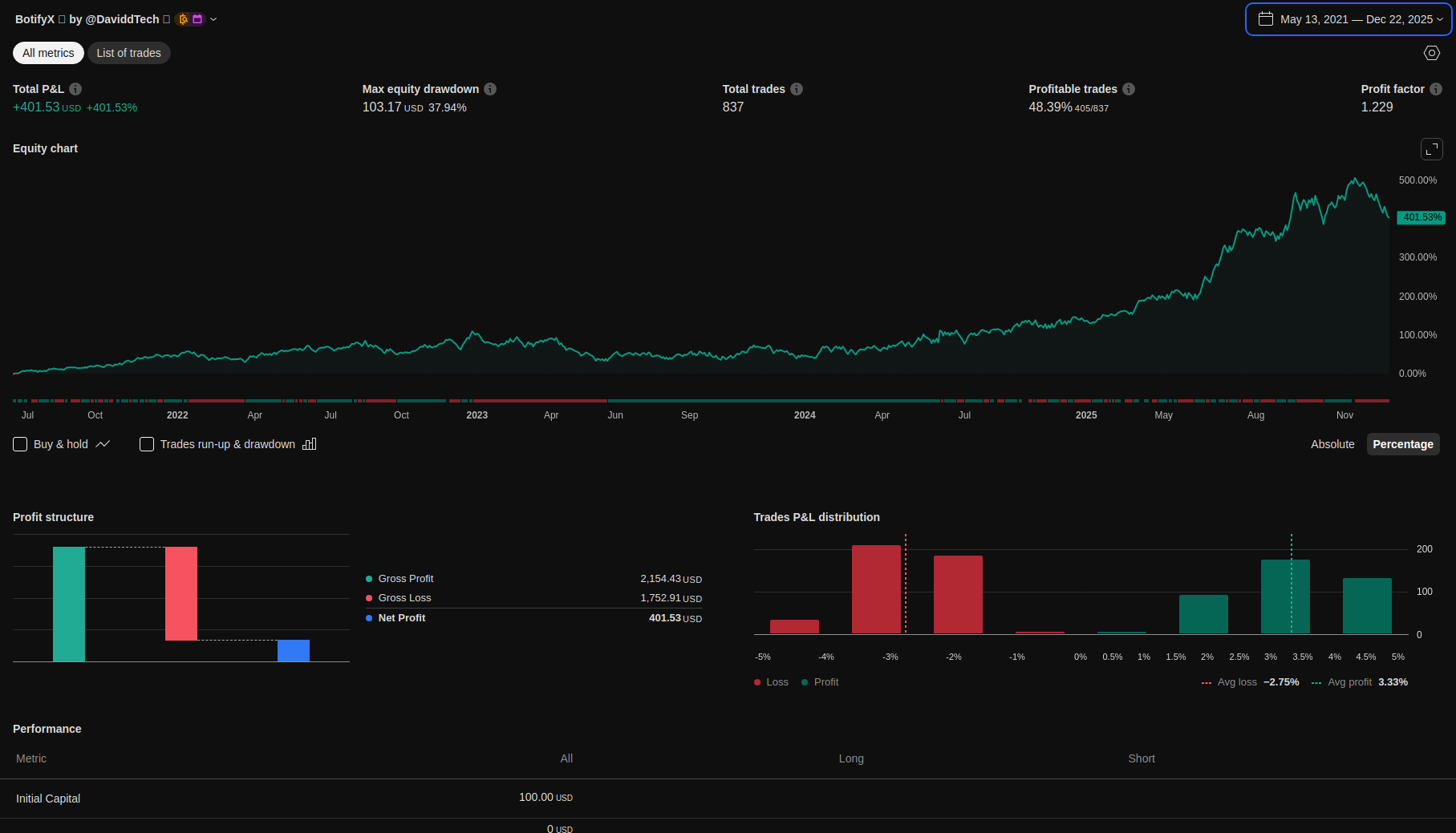Enable the Buy & hold checkbox
Image resolution: width=1456 pixels, height=833 pixels.
(21, 444)
